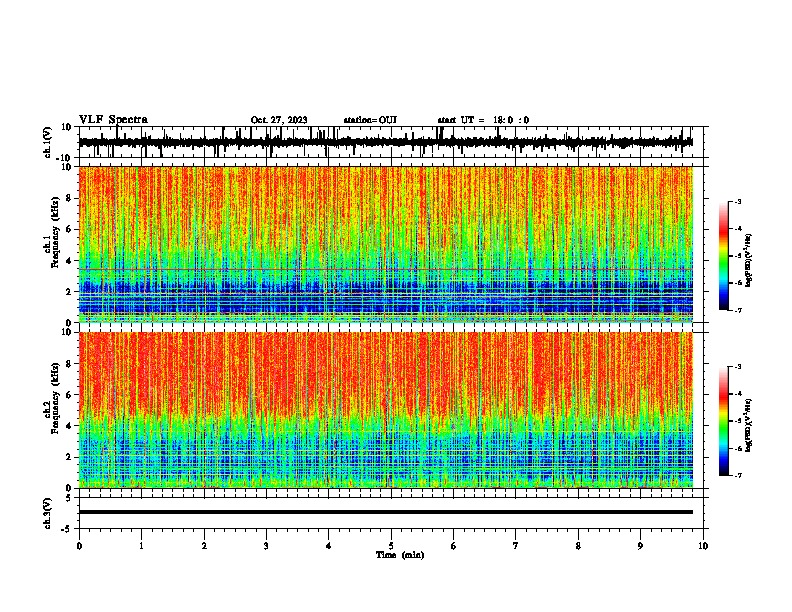Click the "8" kHz tick on ch.1 spectrogram
This screenshot has height=612, width=792.
[x=69, y=198]
